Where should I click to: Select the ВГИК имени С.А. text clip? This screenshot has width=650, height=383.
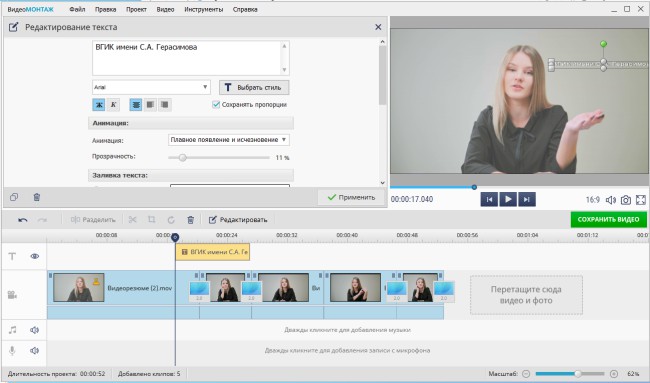213,252
